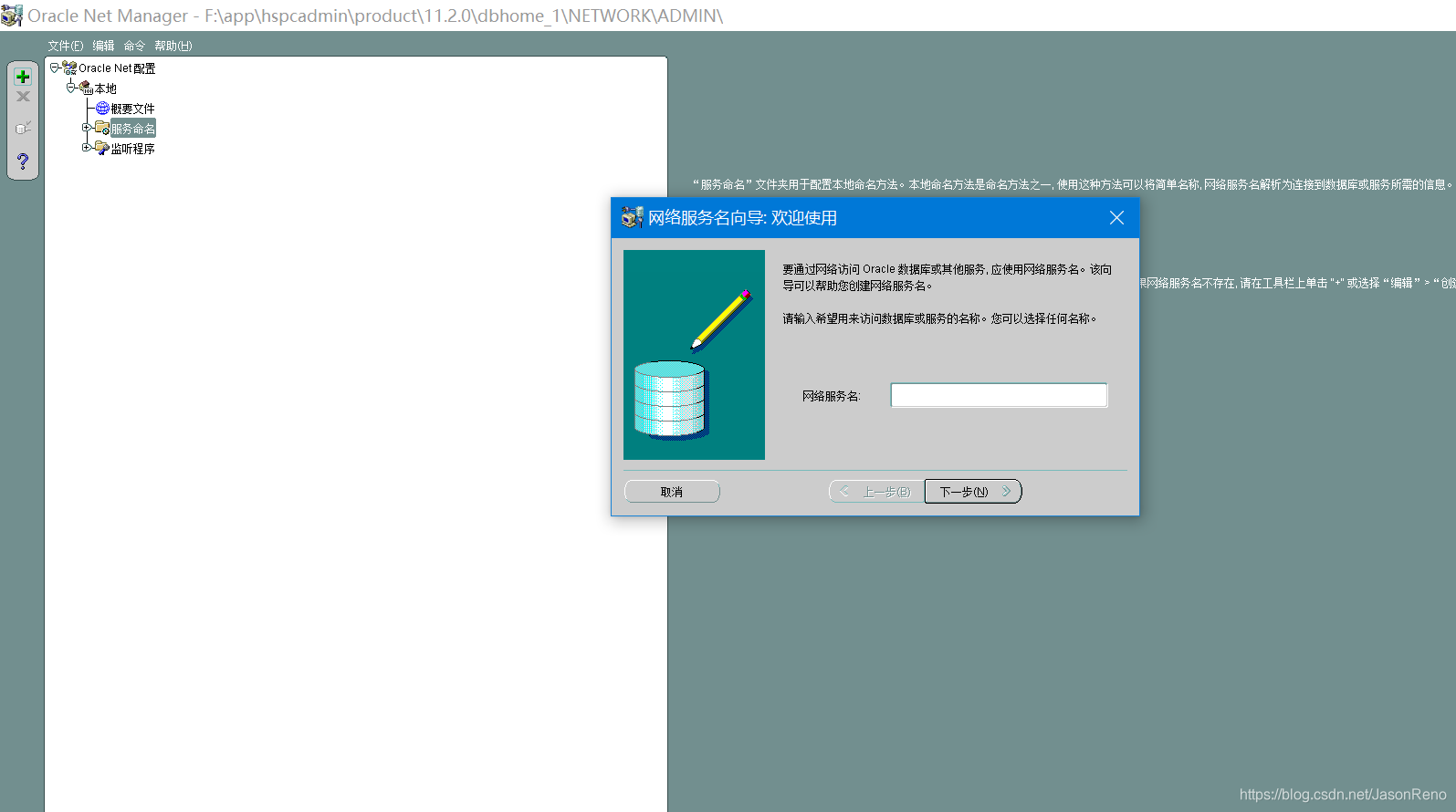1456x812 pixels.
Task: Click the test service toolbar icon
Action: [23, 128]
